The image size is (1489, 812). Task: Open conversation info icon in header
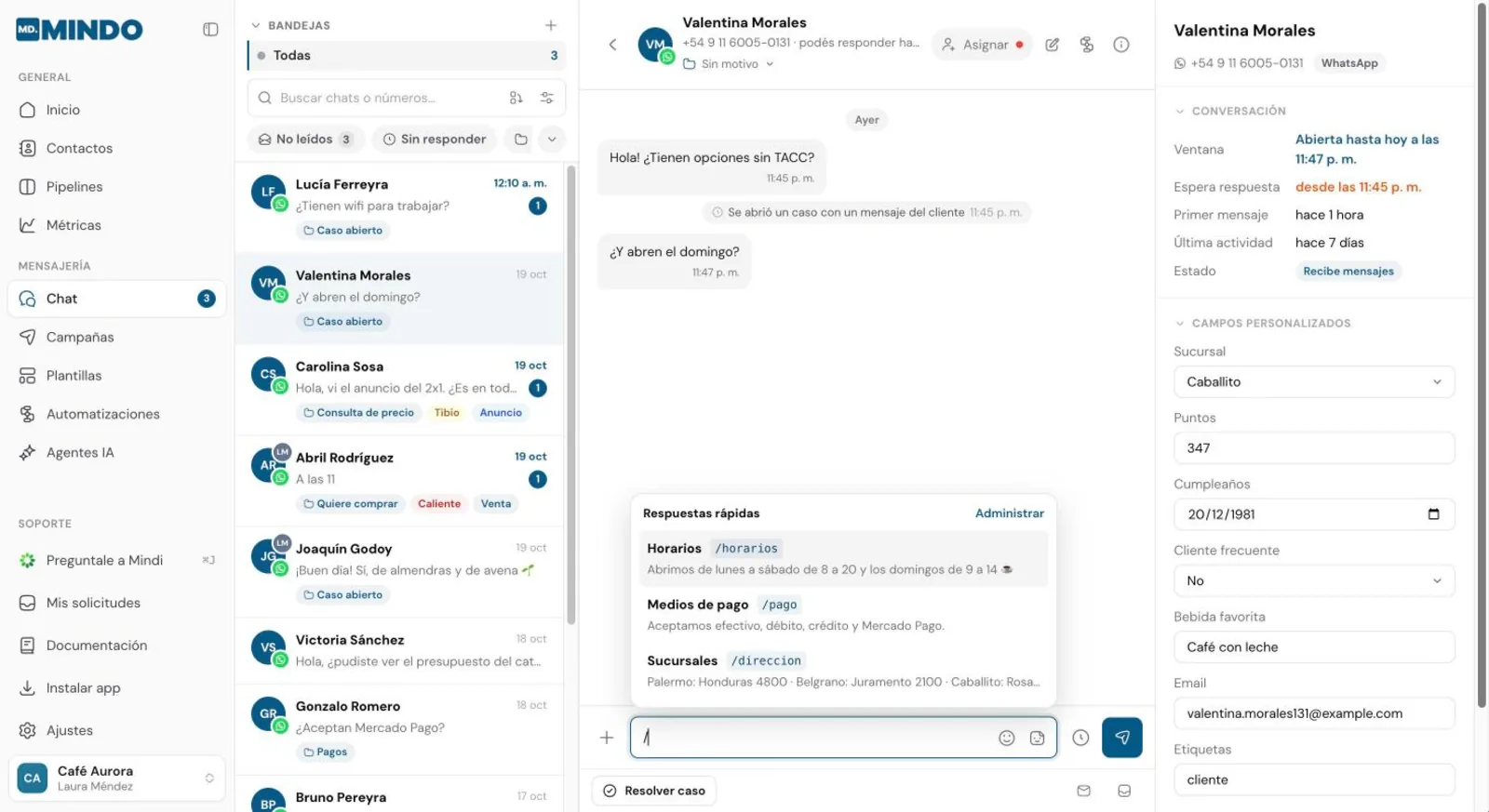click(1121, 45)
